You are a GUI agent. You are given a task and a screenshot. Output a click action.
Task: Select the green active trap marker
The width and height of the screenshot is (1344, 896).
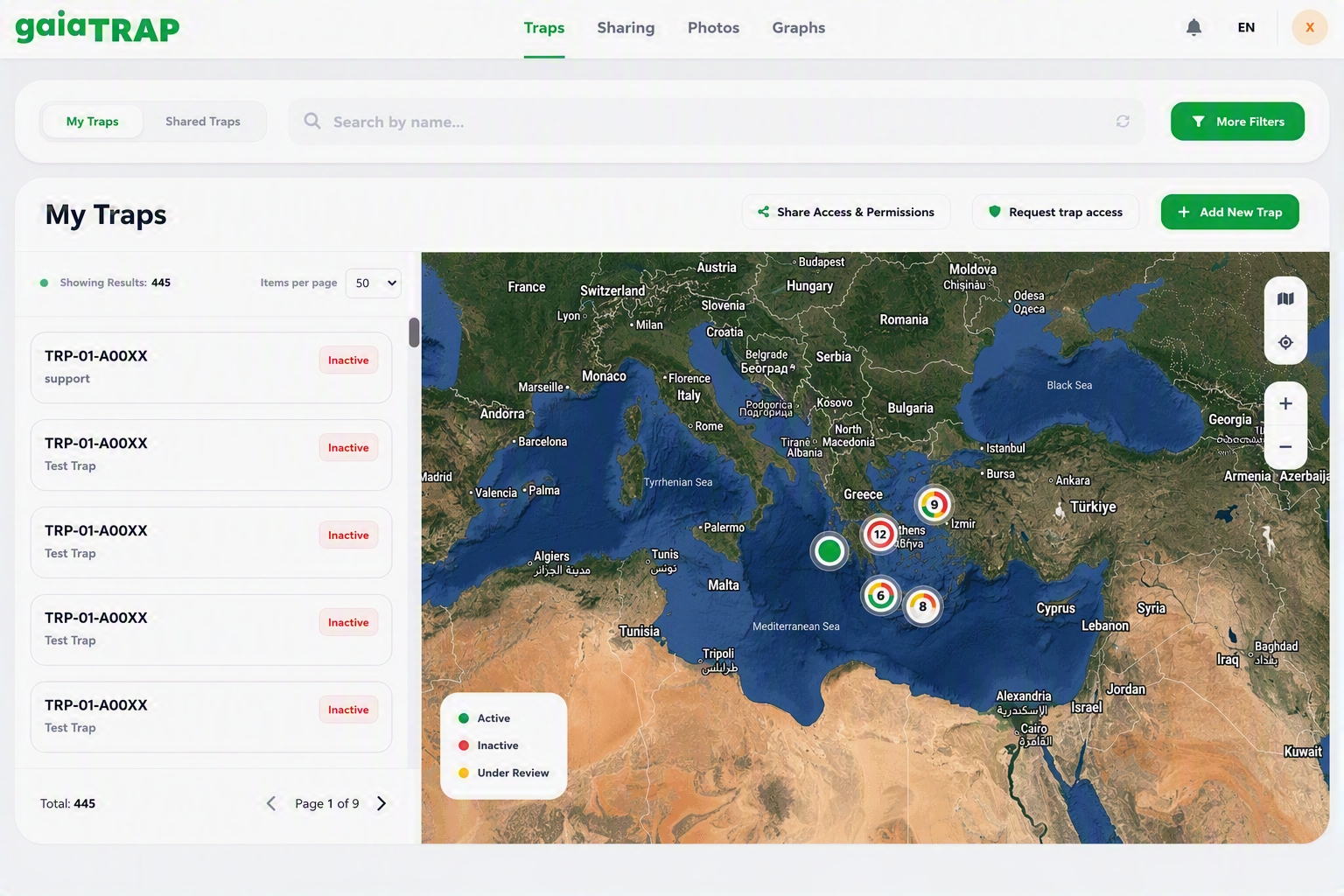[829, 550]
